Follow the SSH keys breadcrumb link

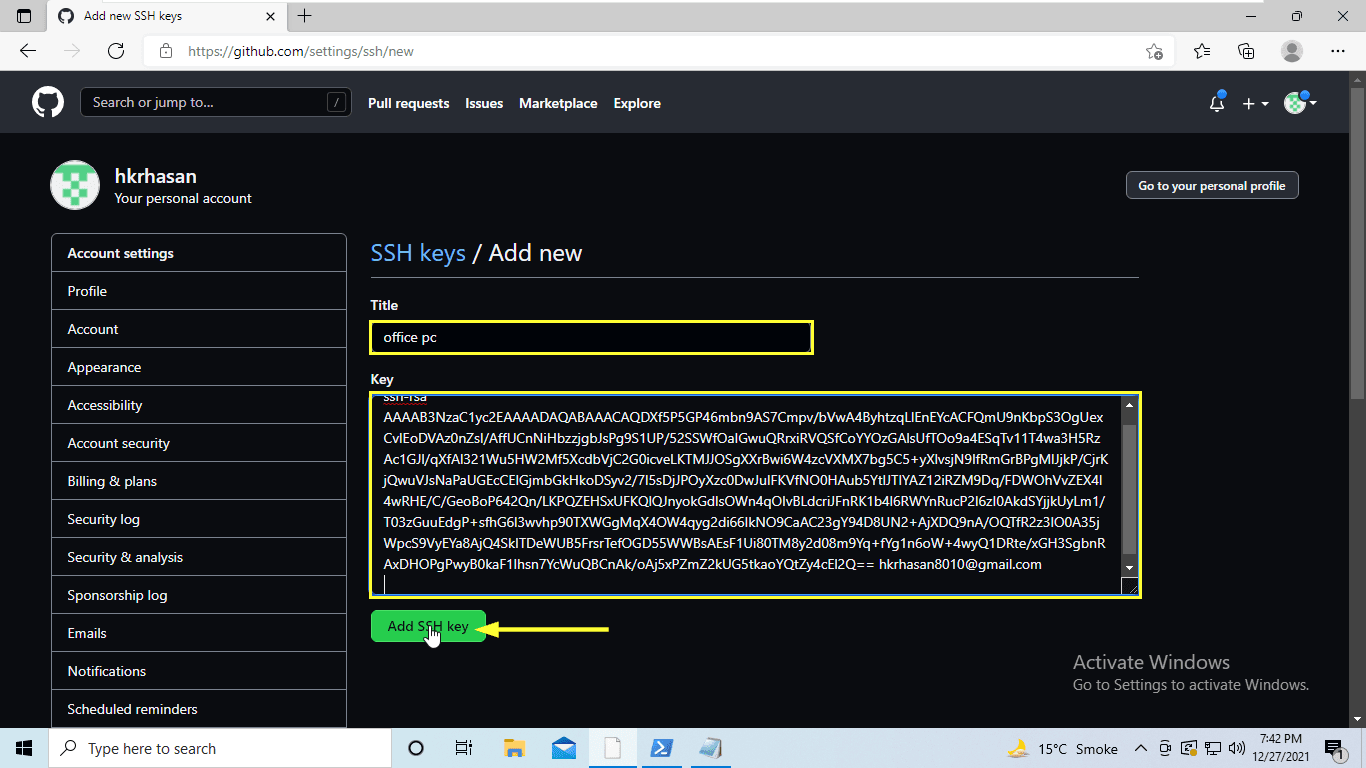418,253
